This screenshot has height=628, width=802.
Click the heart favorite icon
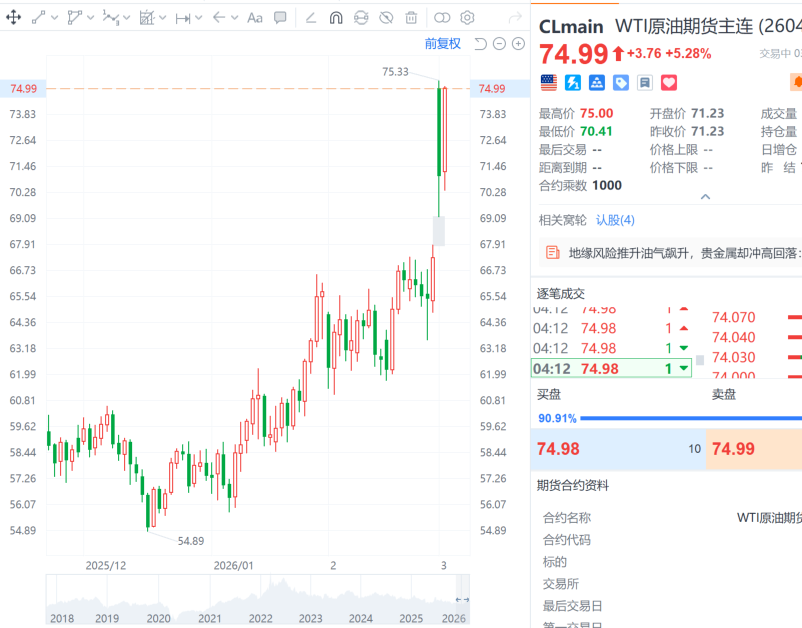[669, 82]
